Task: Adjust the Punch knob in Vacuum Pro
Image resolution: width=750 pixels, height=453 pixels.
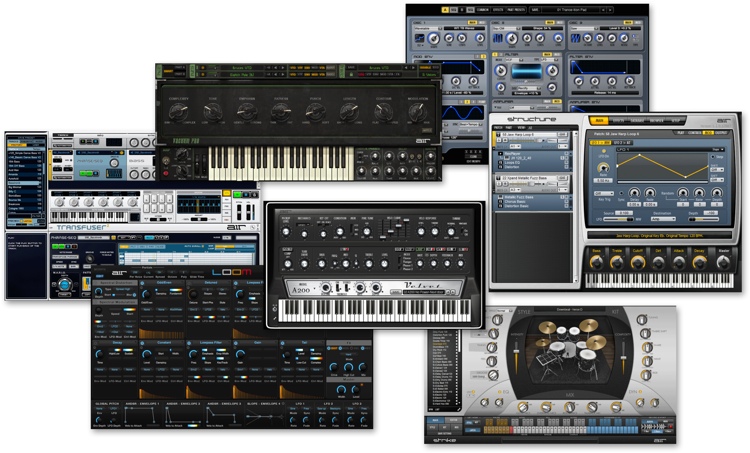Action: 315,113
